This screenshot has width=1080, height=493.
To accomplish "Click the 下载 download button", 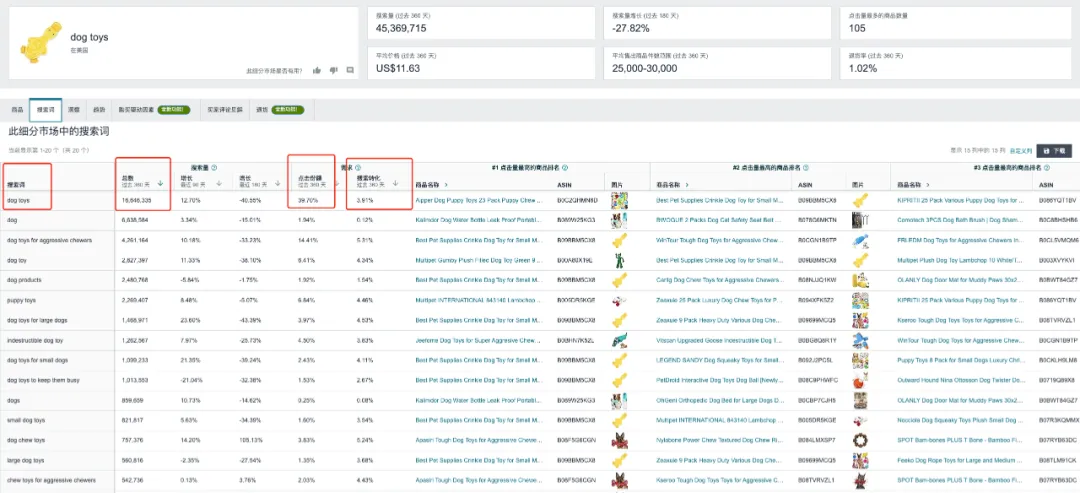I will (x=1055, y=150).
